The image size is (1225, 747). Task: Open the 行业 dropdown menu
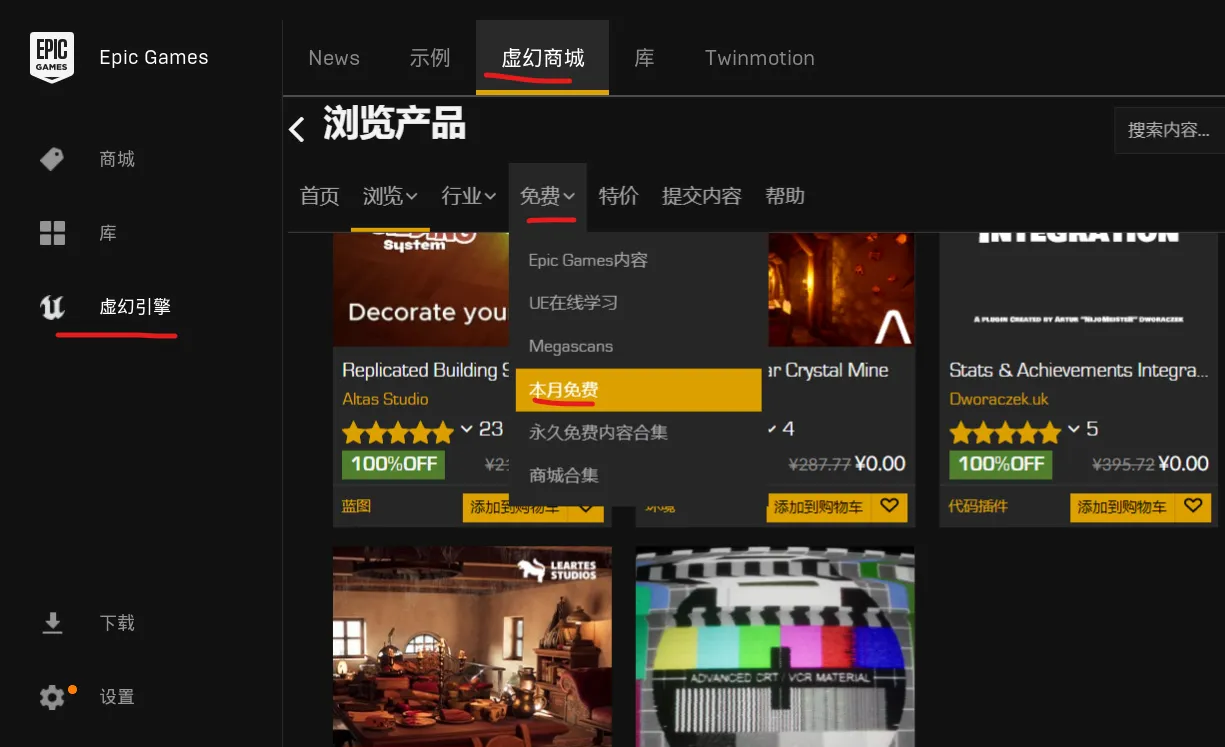(x=469, y=196)
